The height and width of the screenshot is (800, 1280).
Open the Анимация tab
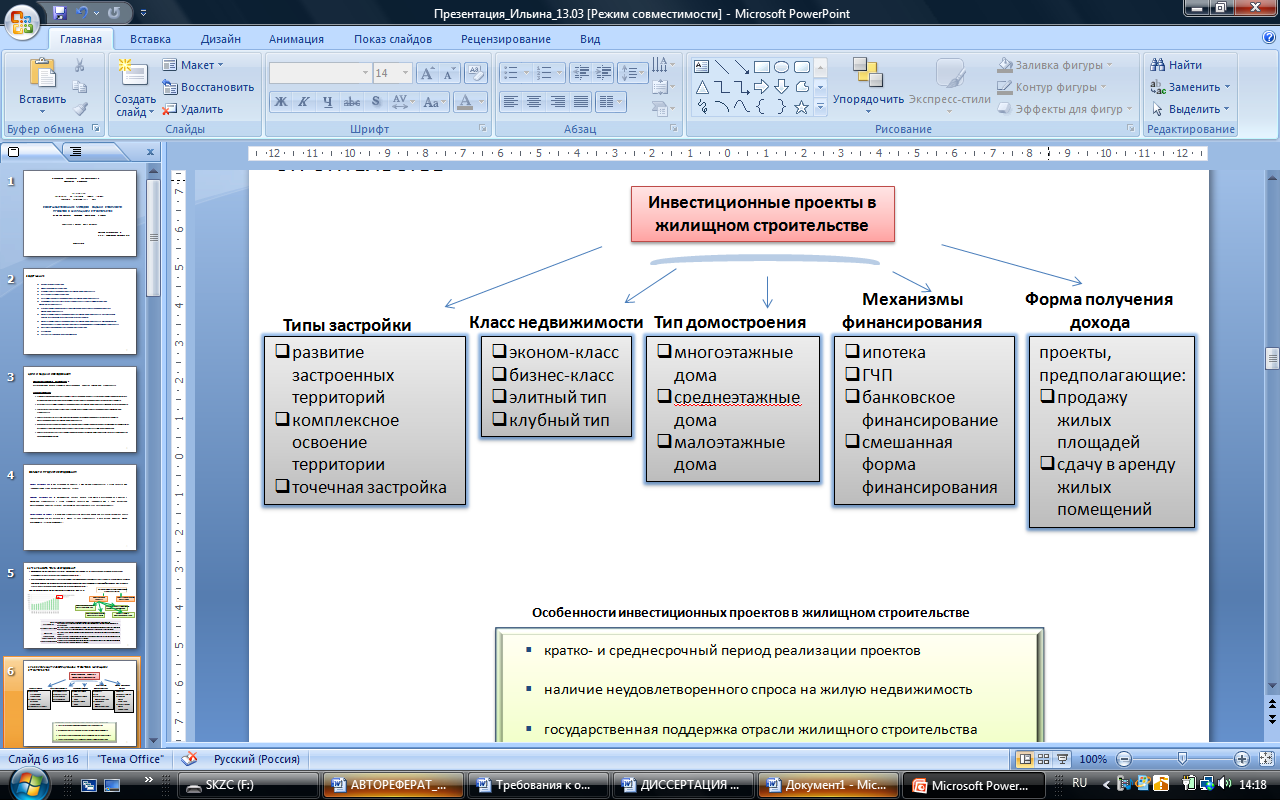[x=296, y=39]
